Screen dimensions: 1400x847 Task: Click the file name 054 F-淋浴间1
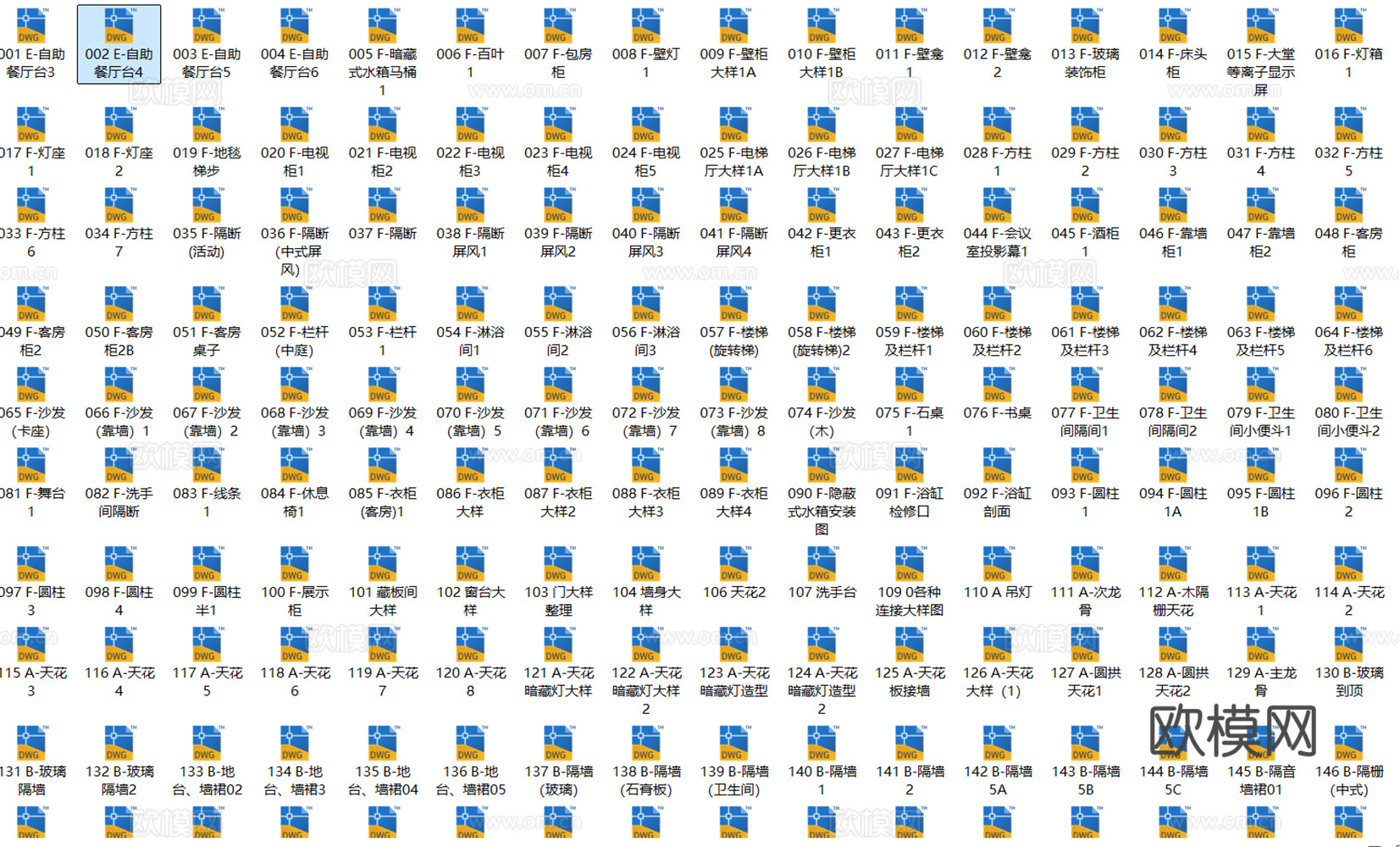471,341
